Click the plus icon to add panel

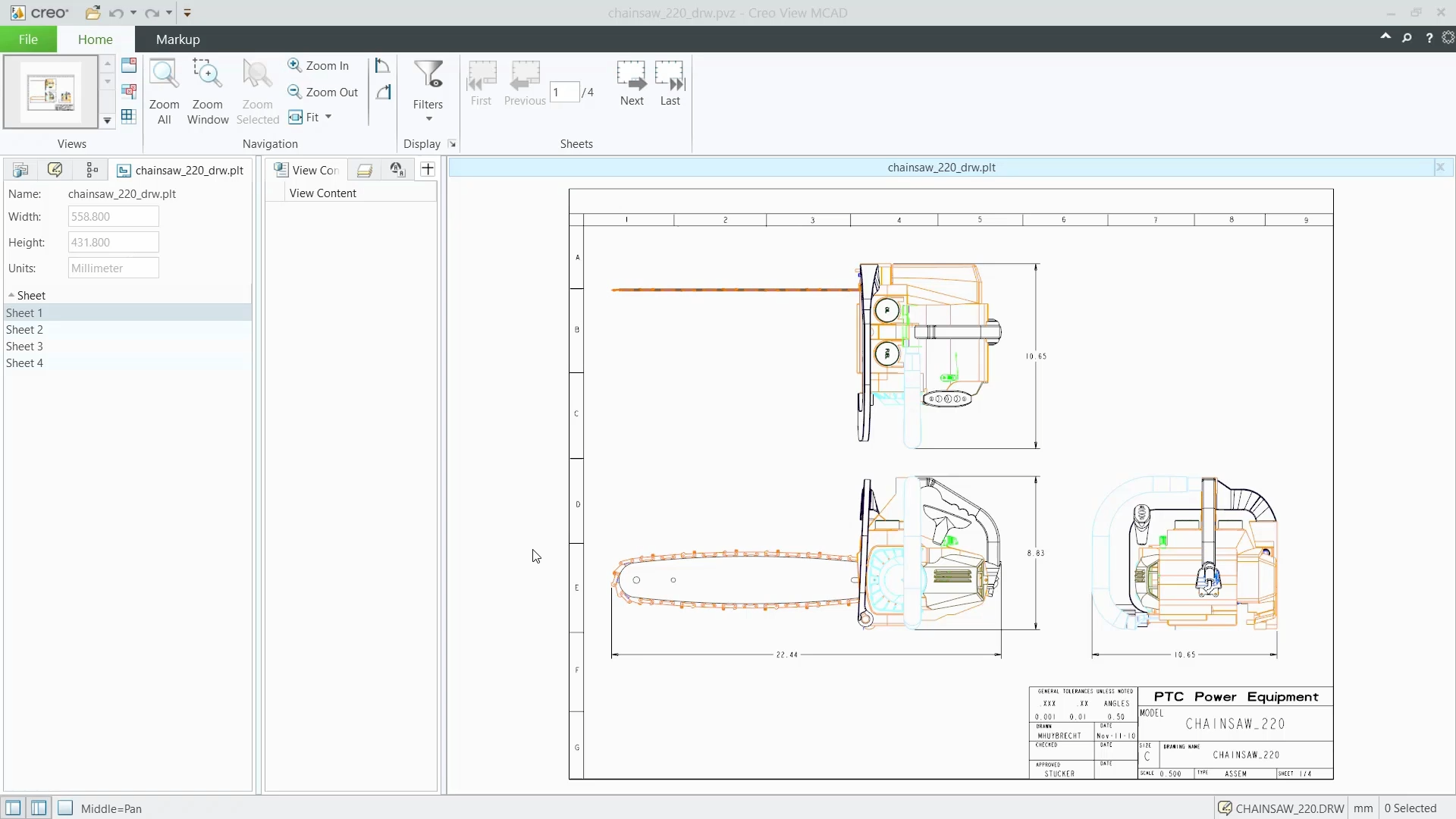click(428, 169)
